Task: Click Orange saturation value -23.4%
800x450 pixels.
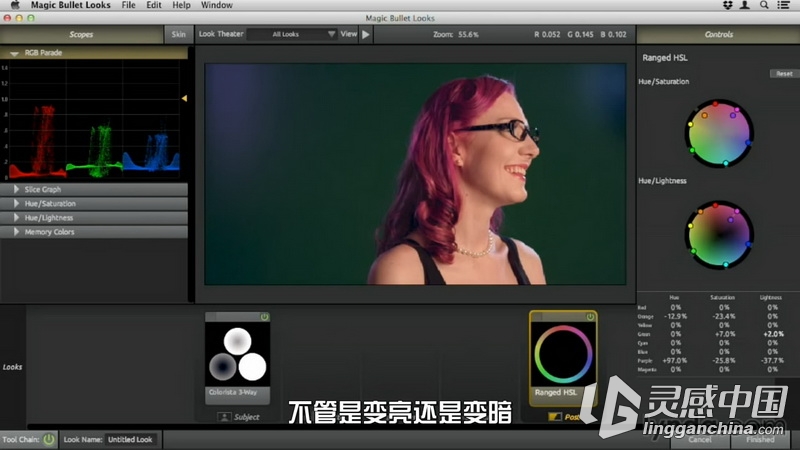Action: pyautogui.click(x=724, y=316)
